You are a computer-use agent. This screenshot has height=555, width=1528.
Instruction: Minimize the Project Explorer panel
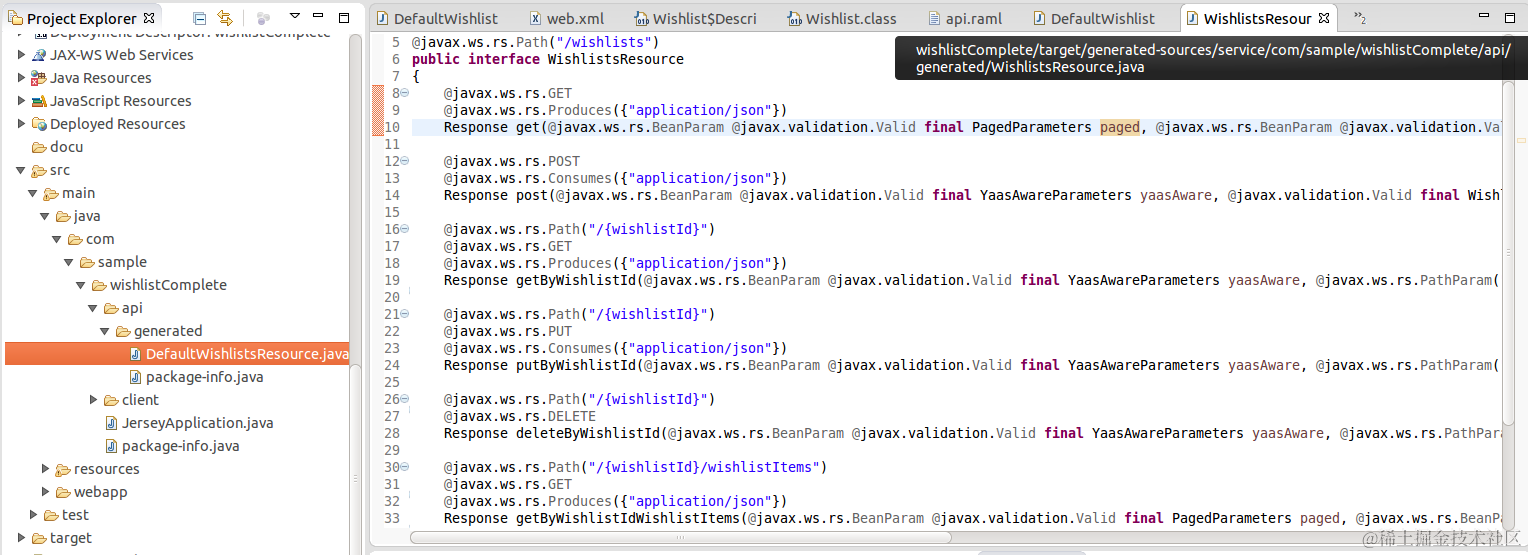coord(319,17)
